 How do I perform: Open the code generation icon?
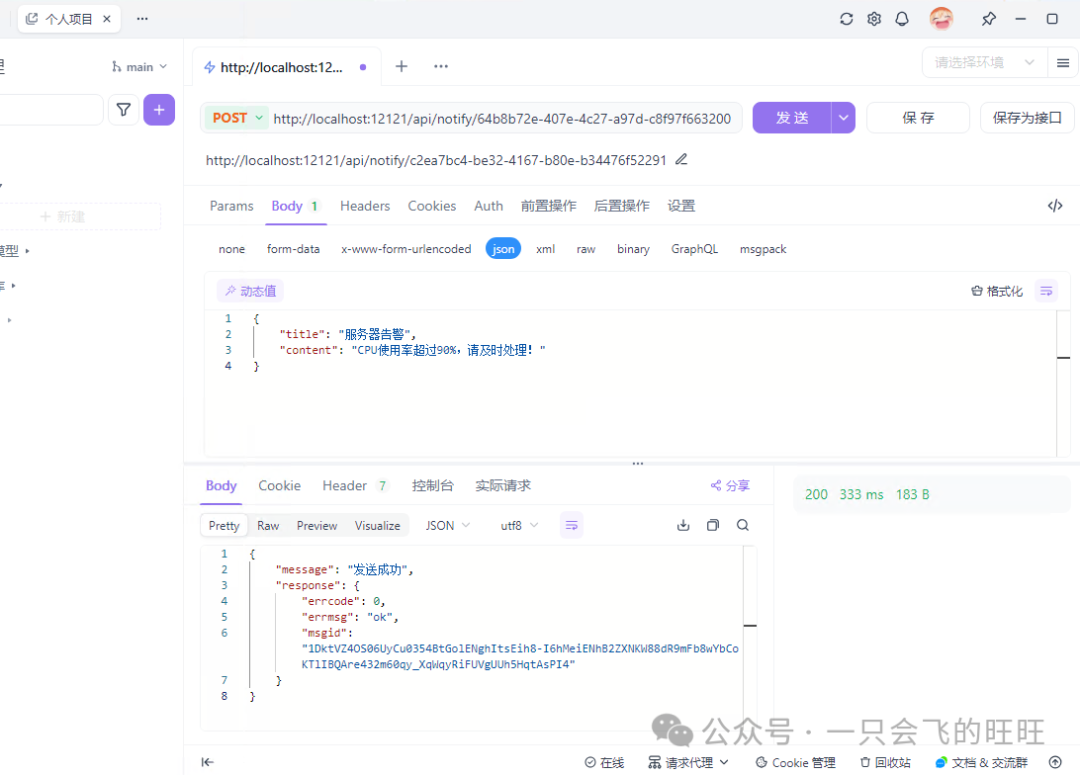point(1055,206)
